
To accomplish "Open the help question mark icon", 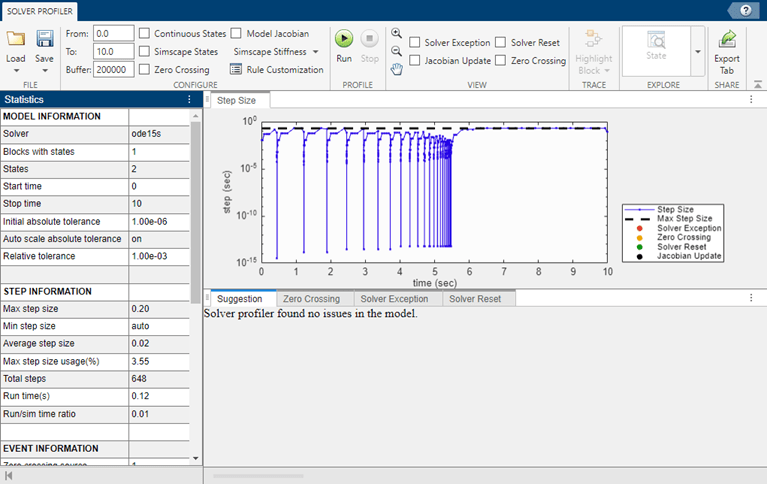I will pyautogui.click(x=745, y=9).
